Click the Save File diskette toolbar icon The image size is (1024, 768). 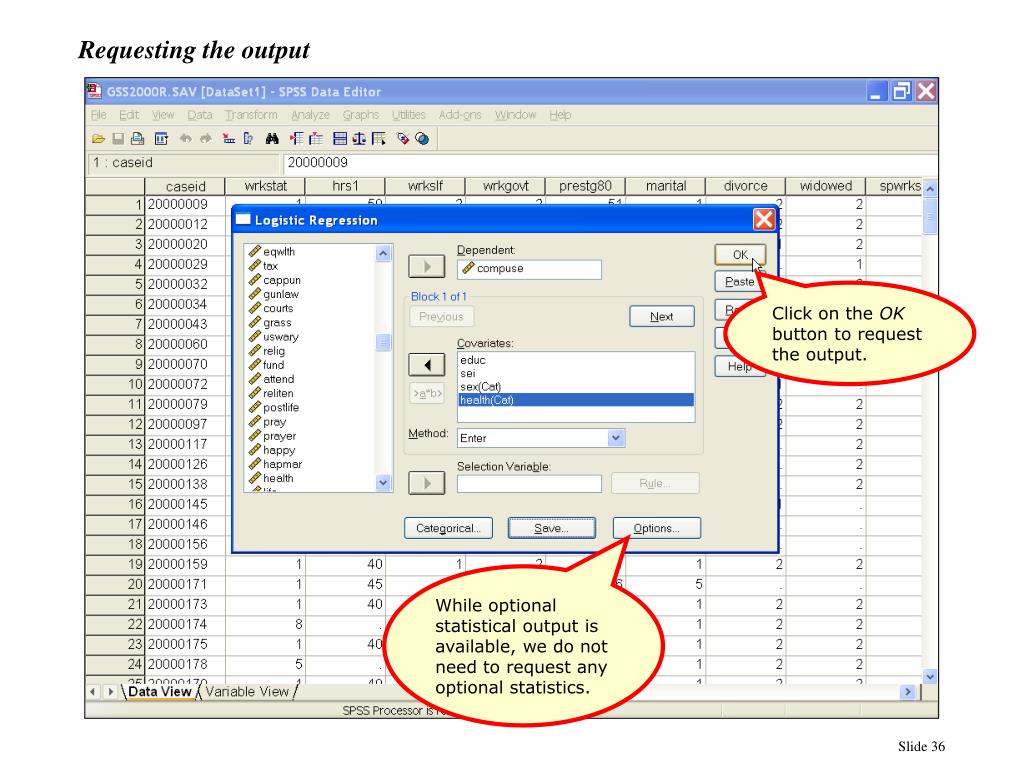click(118, 138)
